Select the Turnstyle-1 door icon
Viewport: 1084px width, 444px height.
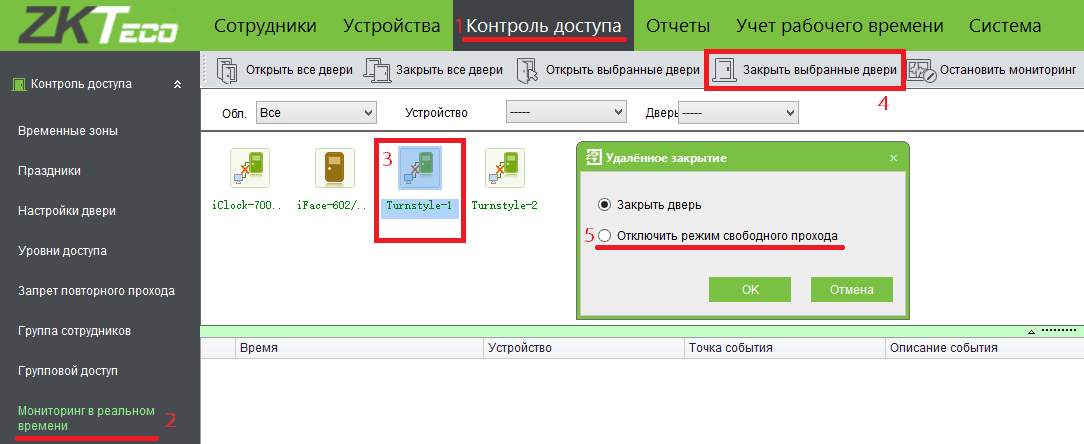click(420, 169)
